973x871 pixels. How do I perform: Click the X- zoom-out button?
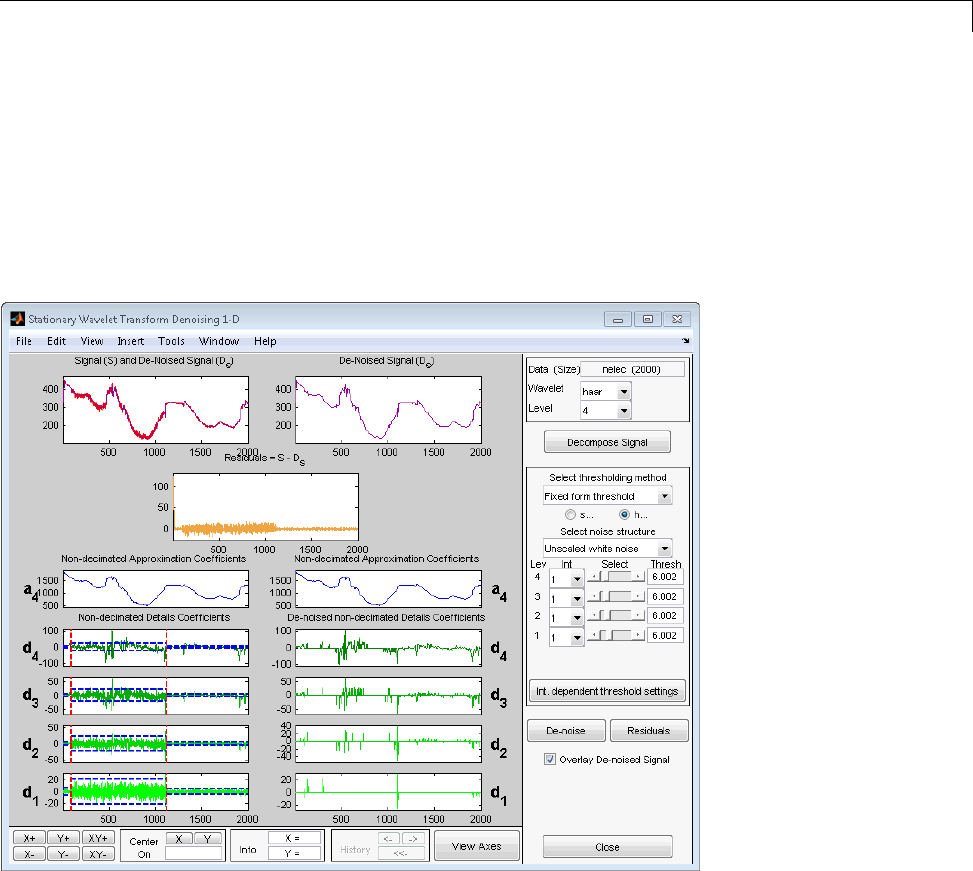point(30,854)
